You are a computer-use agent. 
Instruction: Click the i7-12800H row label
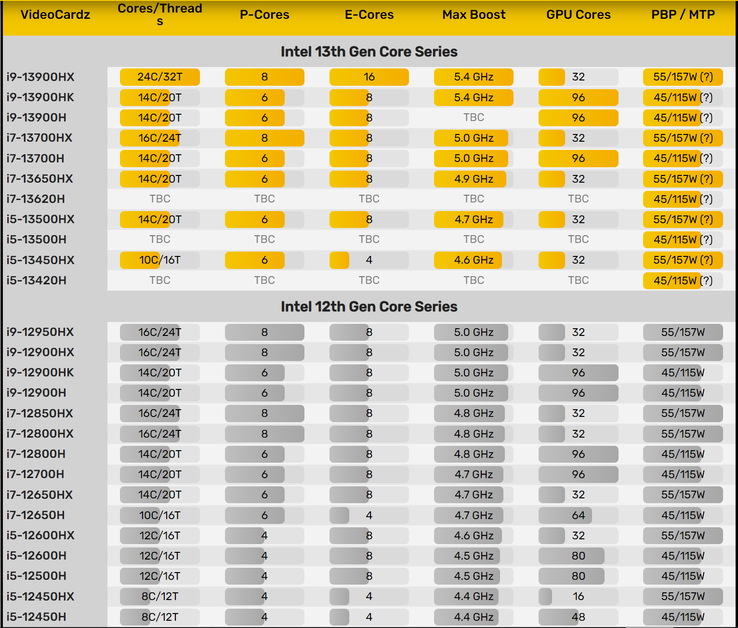[x=36, y=454]
